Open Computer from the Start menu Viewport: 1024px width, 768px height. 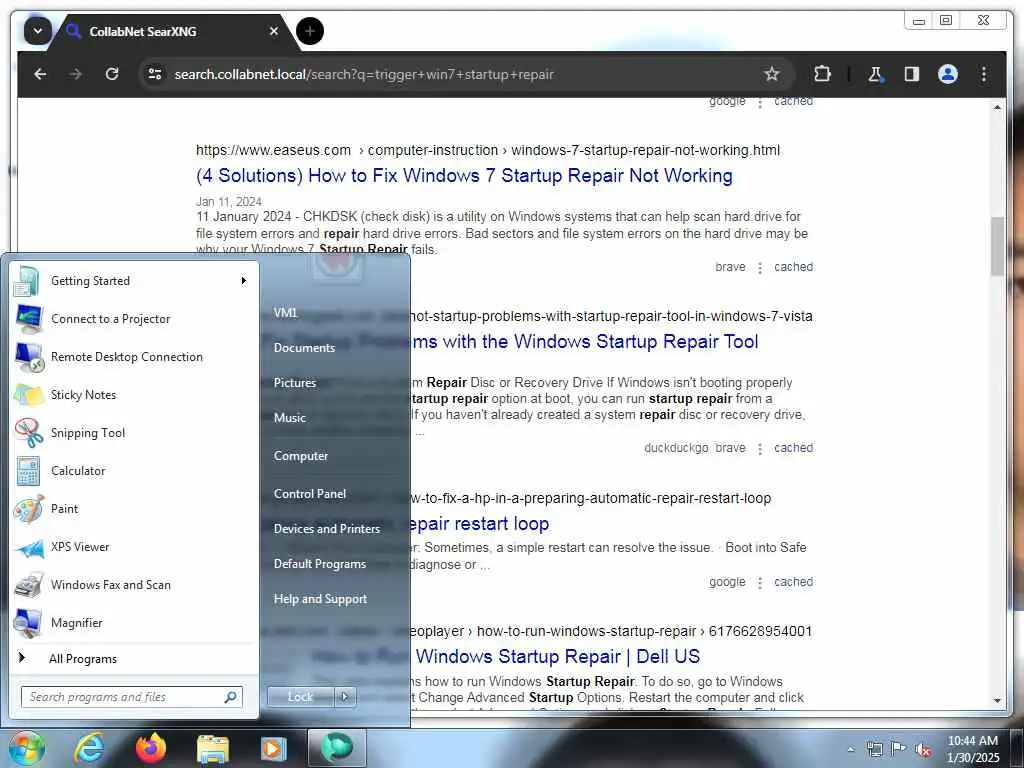(x=300, y=456)
